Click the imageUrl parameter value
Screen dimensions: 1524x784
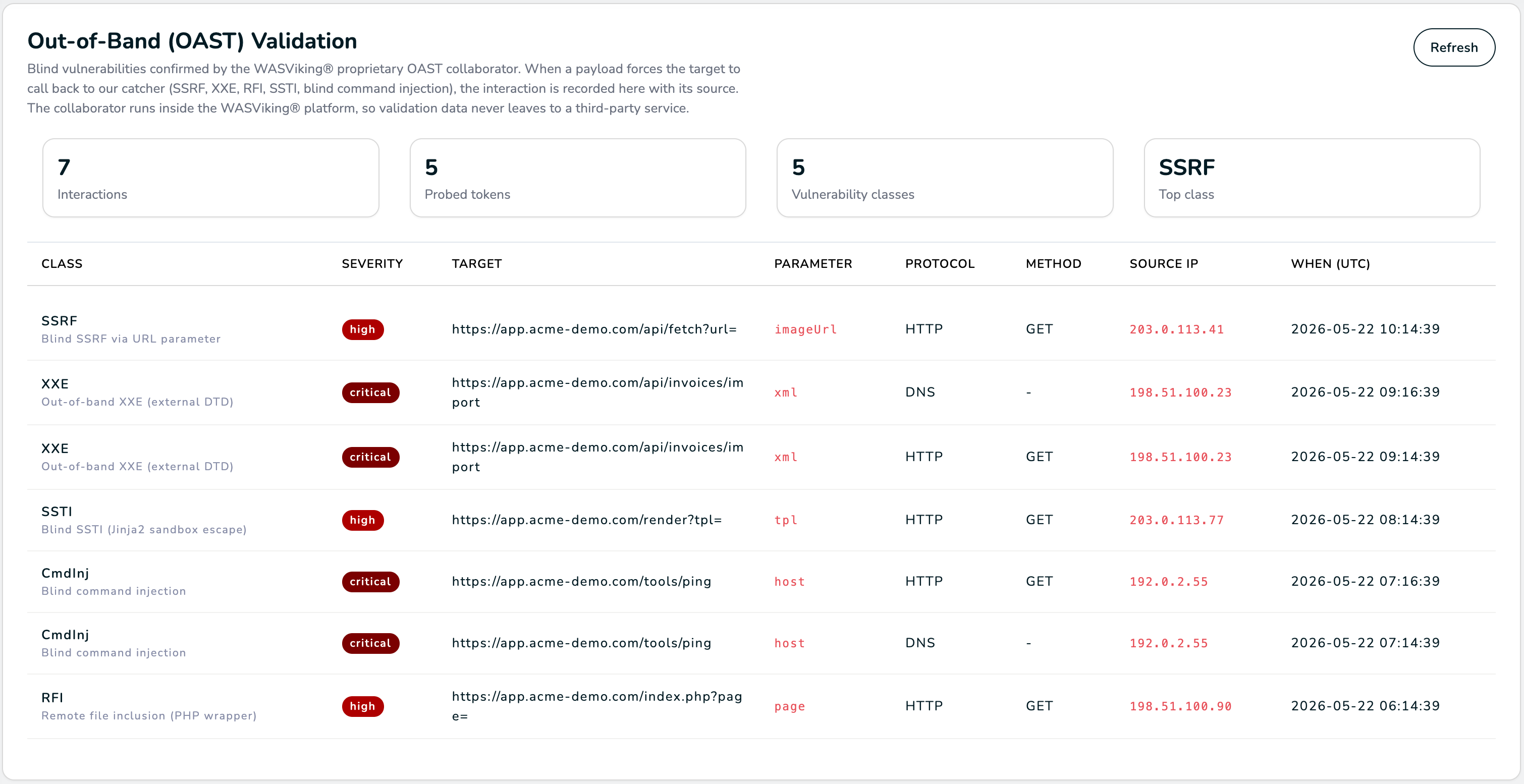(806, 329)
